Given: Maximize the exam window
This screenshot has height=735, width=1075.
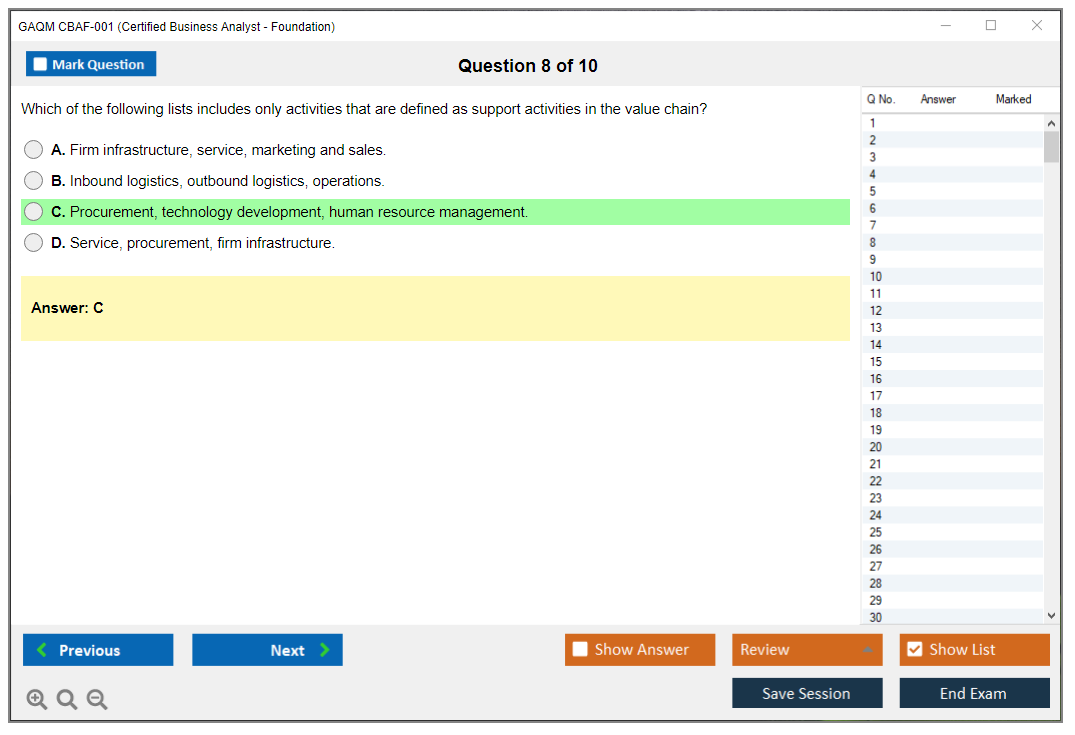Looking at the screenshot, I should [x=991, y=26].
